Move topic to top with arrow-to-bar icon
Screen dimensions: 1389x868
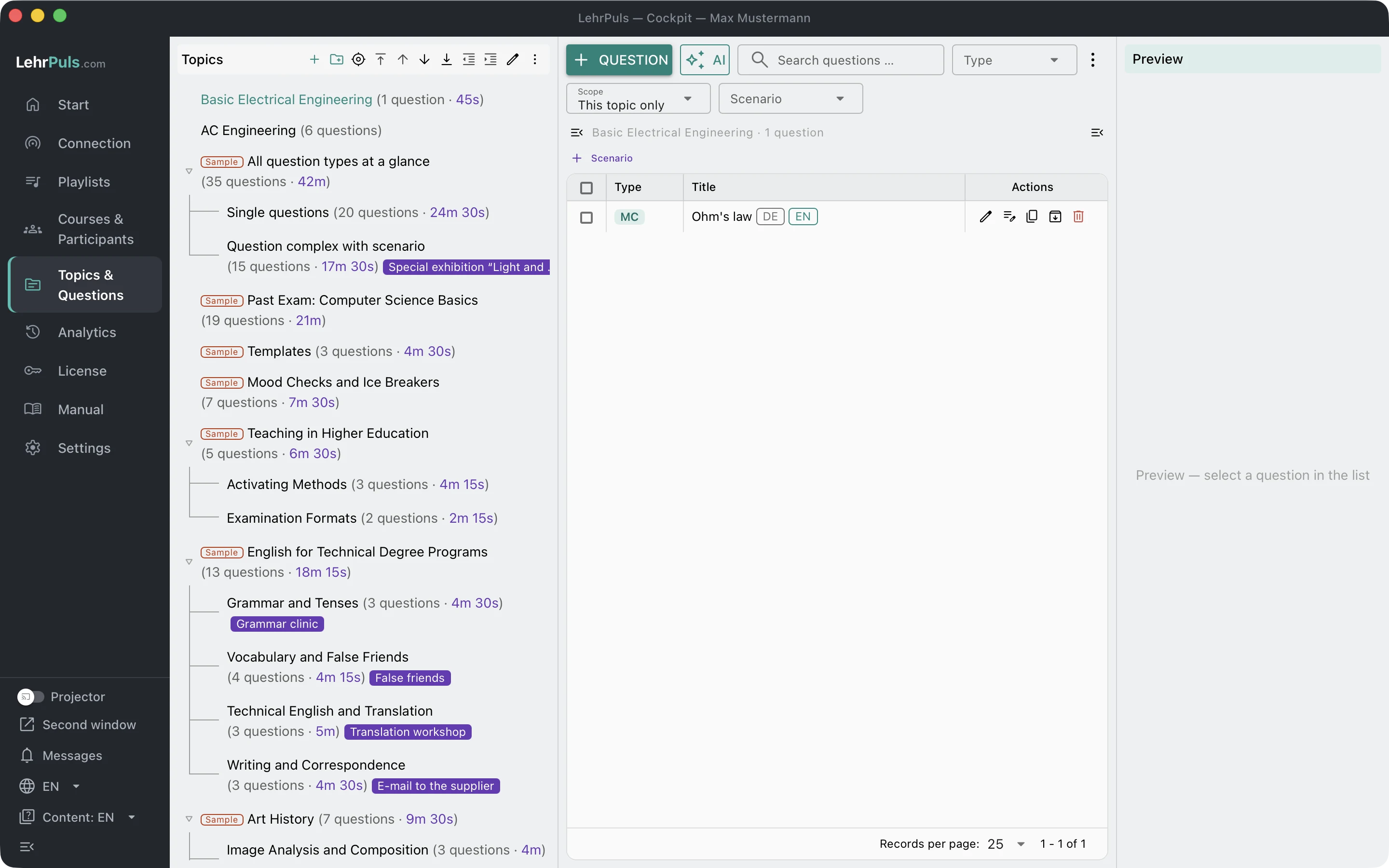(x=381, y=59)
